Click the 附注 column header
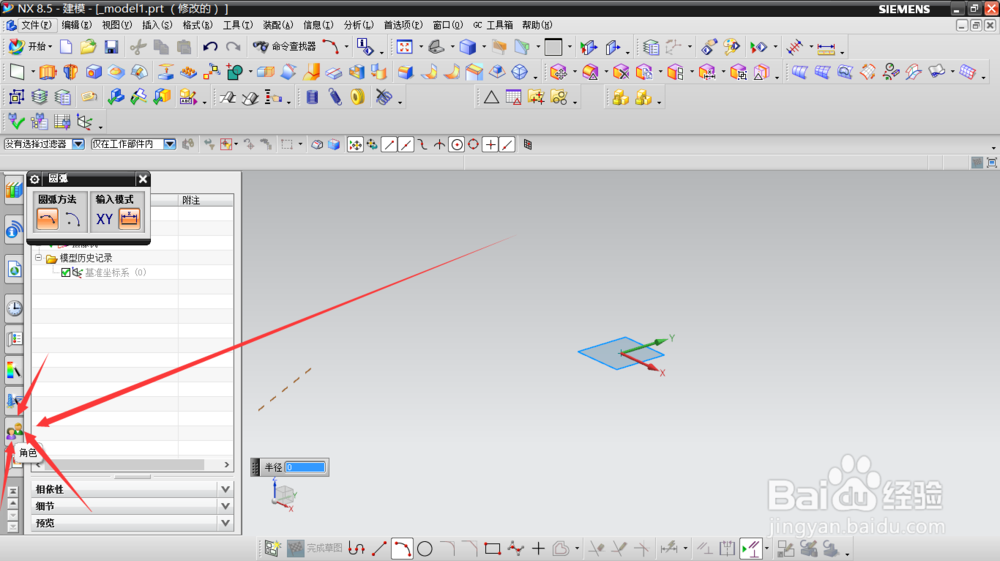 205,200
